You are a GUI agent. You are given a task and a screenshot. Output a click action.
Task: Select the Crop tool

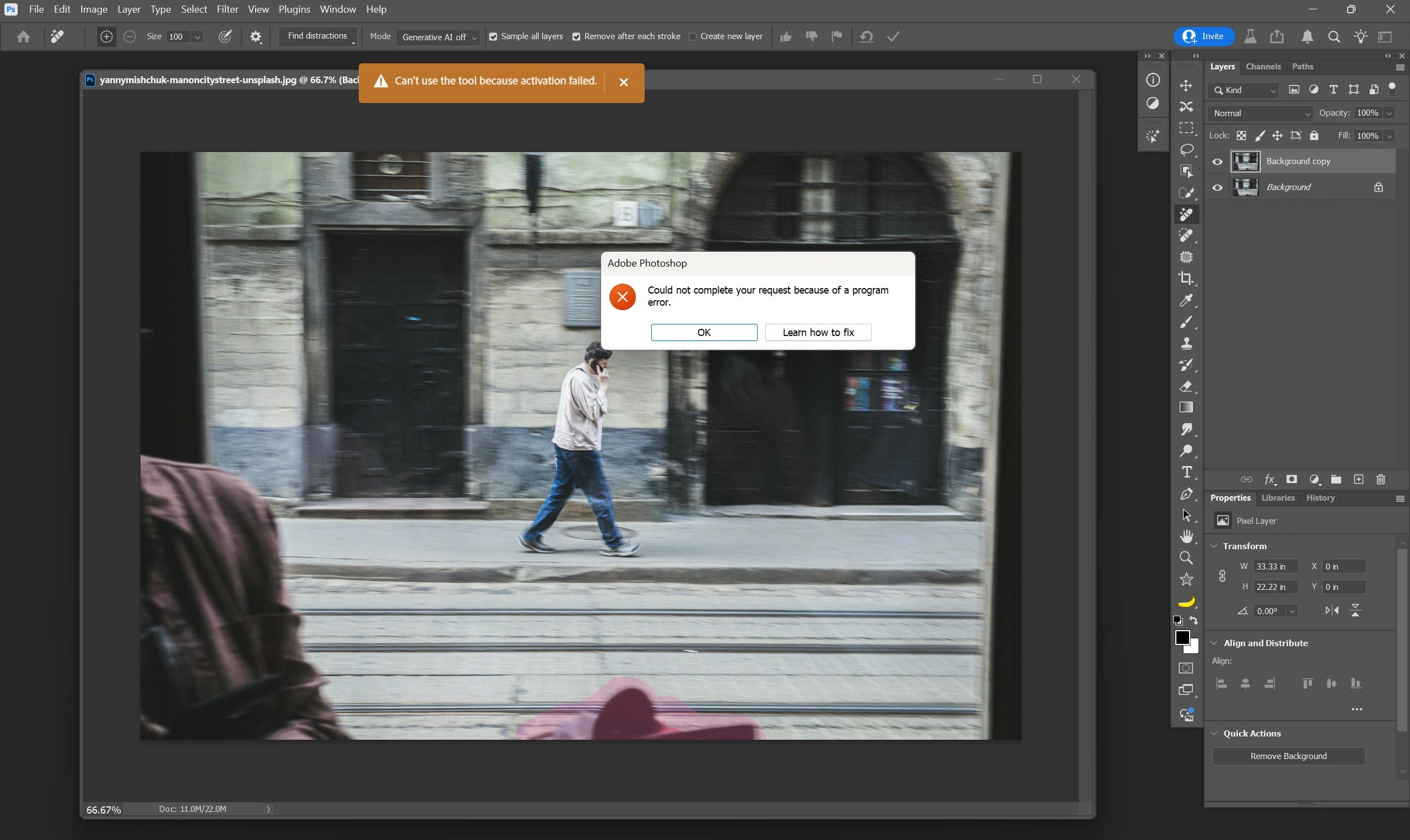(x=1186, y=278)
